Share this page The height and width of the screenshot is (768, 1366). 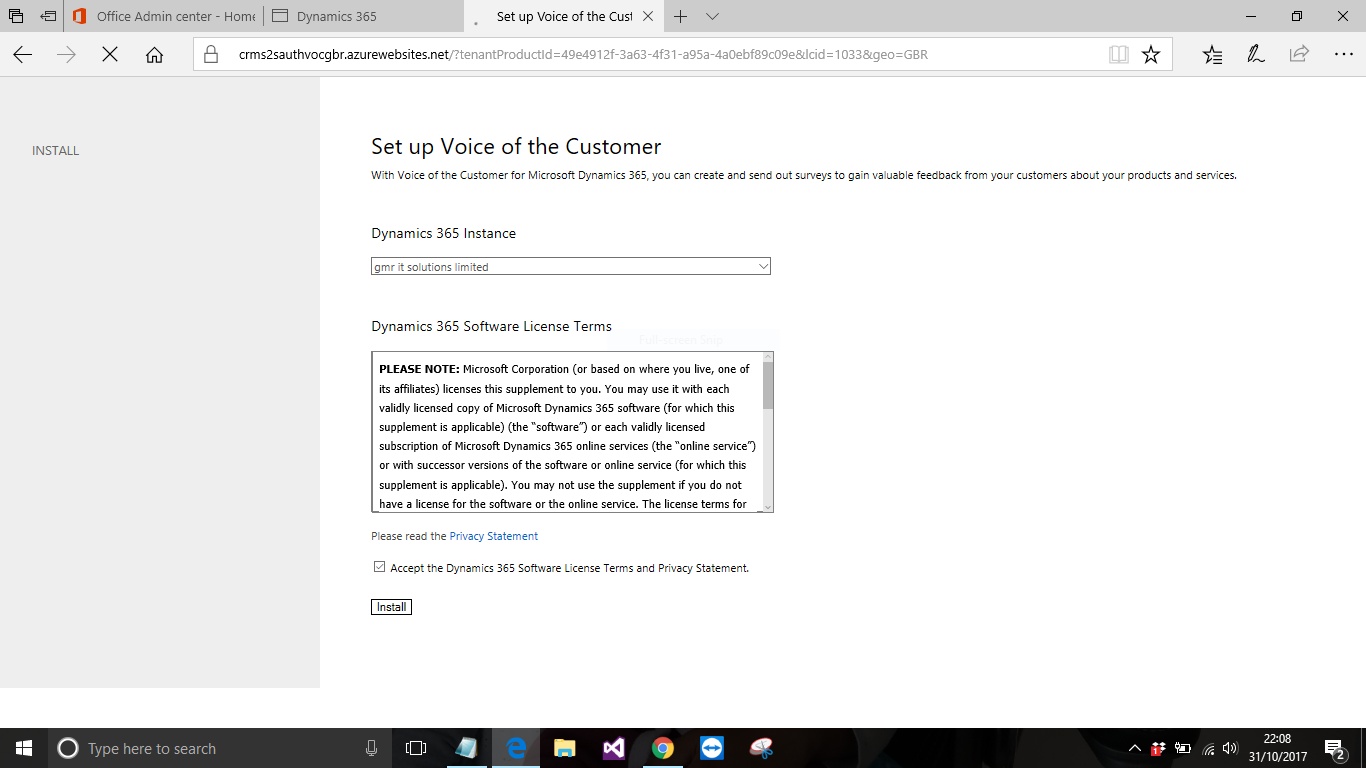1299,54
